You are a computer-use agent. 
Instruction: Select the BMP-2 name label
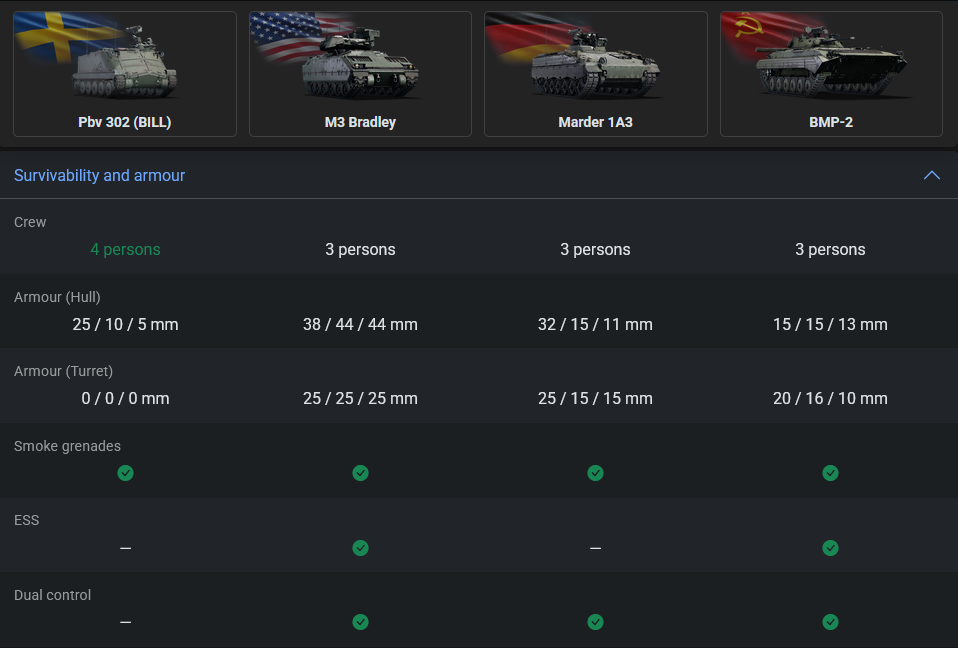coord(831,122)
